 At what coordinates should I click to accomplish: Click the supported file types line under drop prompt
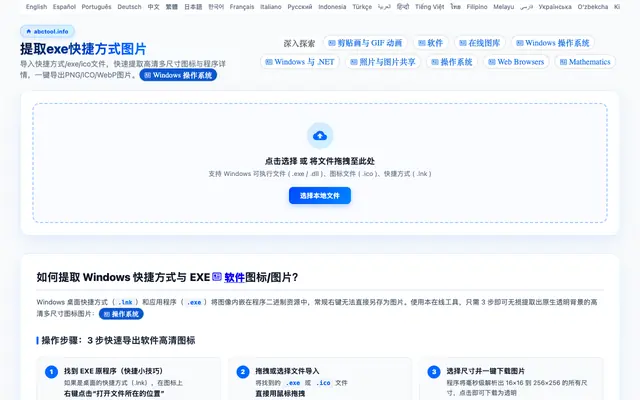click(x=320, y=173)
